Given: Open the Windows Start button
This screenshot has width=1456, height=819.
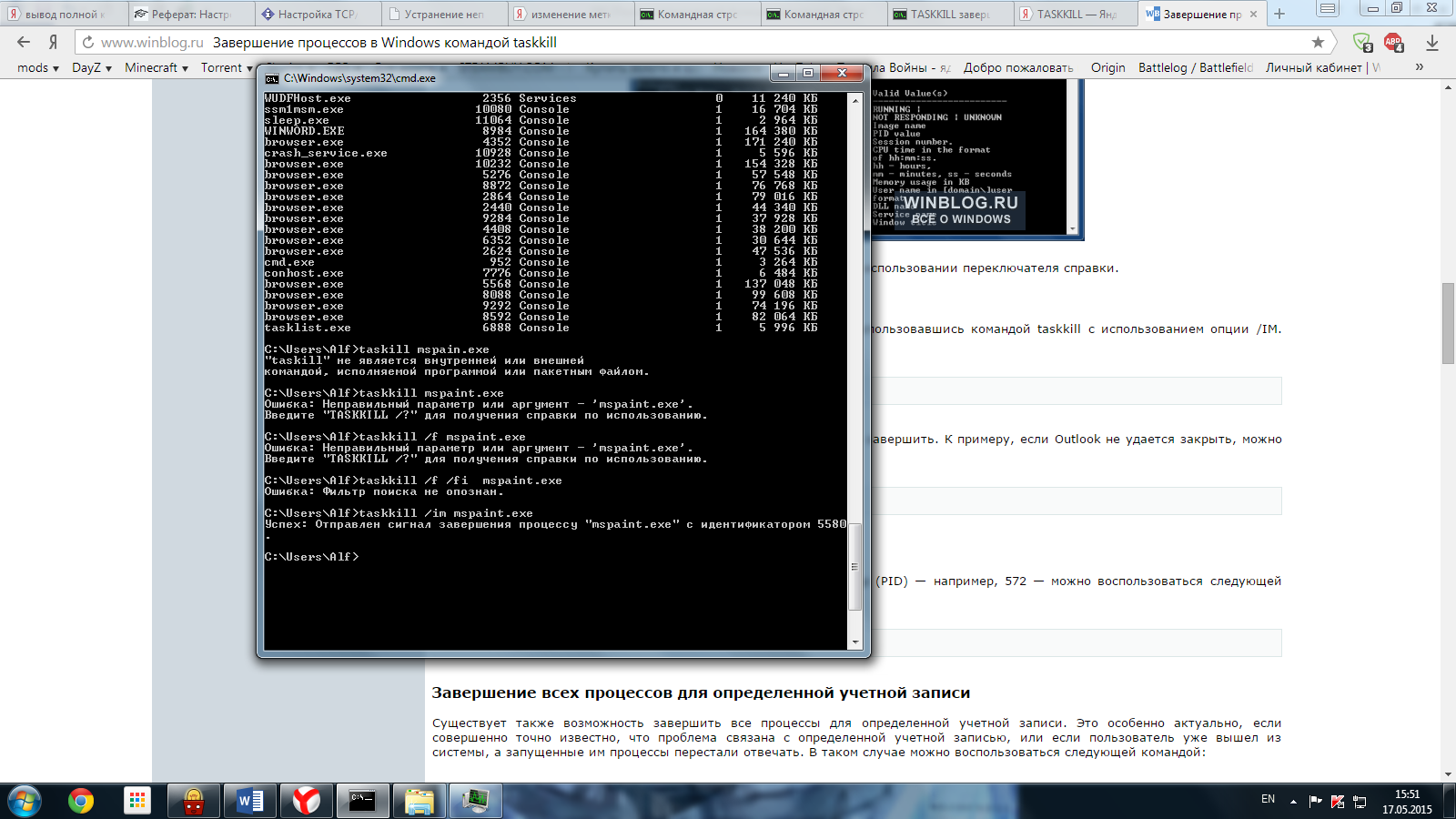Looking at the screenshot, I should pos(24,801).
